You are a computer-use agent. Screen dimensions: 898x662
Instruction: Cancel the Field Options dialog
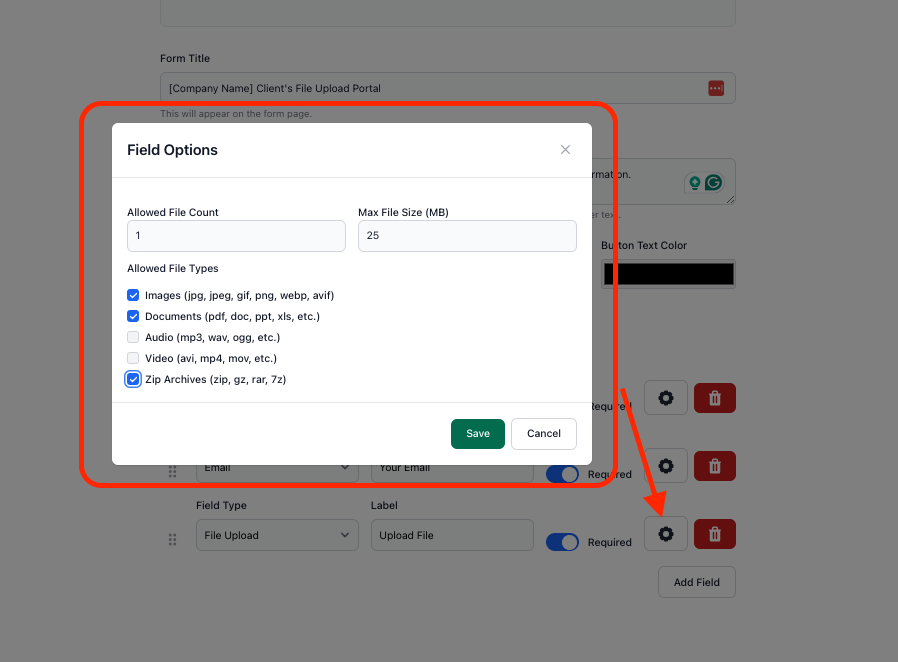tap(543, 433)
